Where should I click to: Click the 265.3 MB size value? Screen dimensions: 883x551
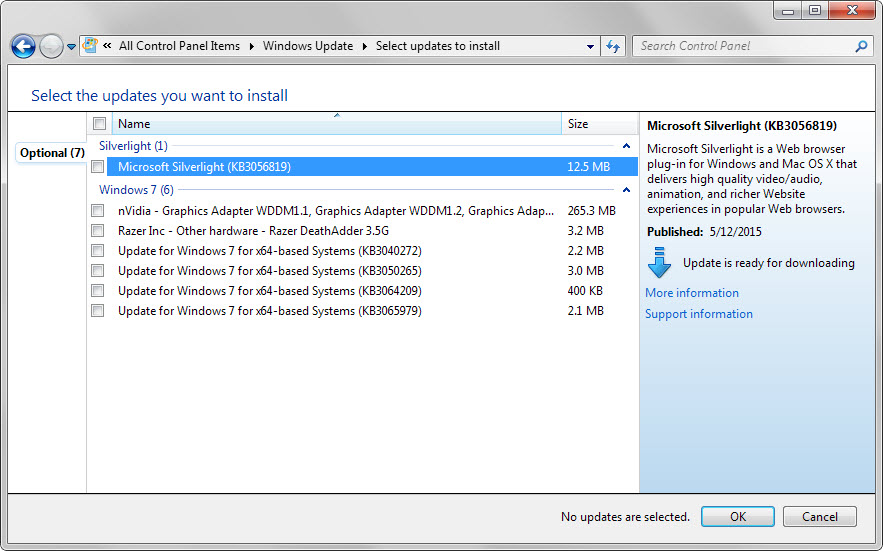pyautogui.click(x=591, y=211)
